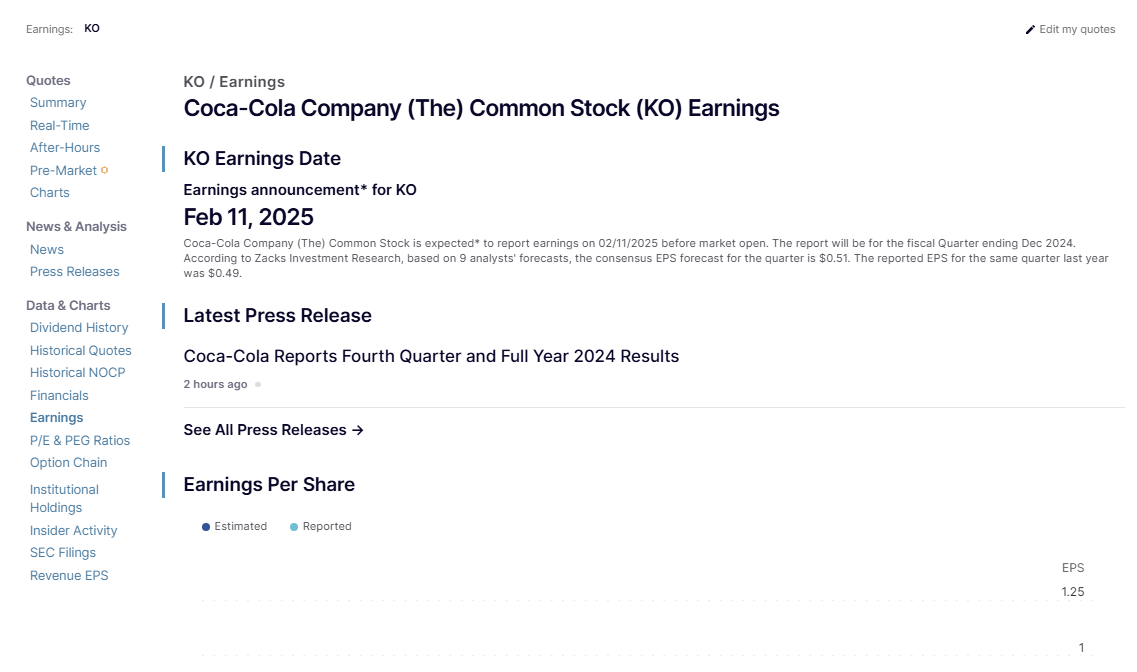View Dividend History

coord(79,328)
